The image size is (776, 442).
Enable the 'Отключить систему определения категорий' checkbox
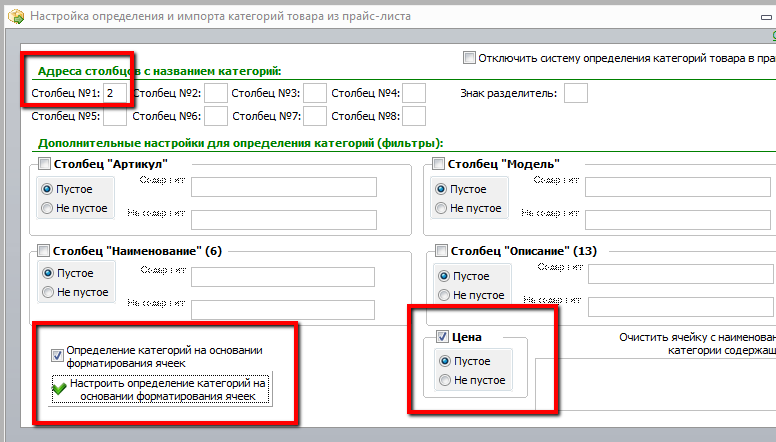point(469,57)
